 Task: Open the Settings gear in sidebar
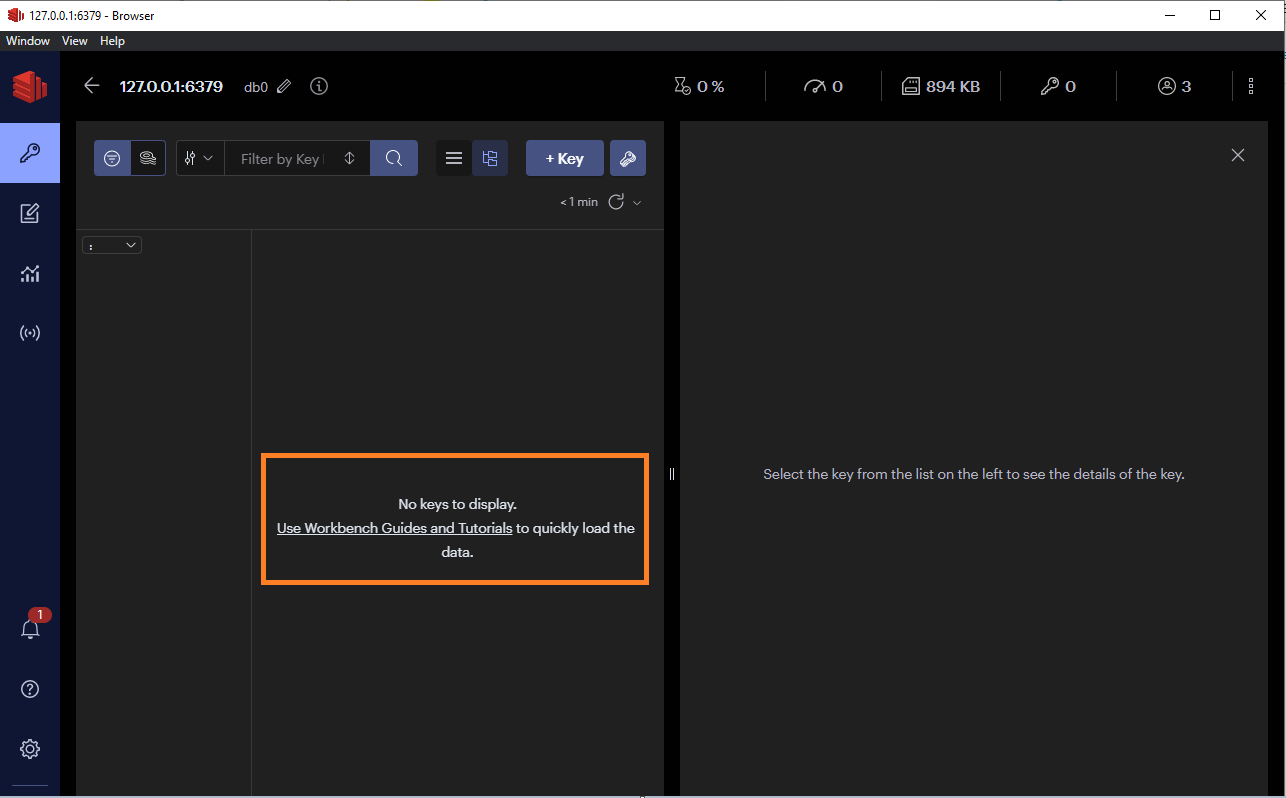pyautogui.click(x=30, y=749)
